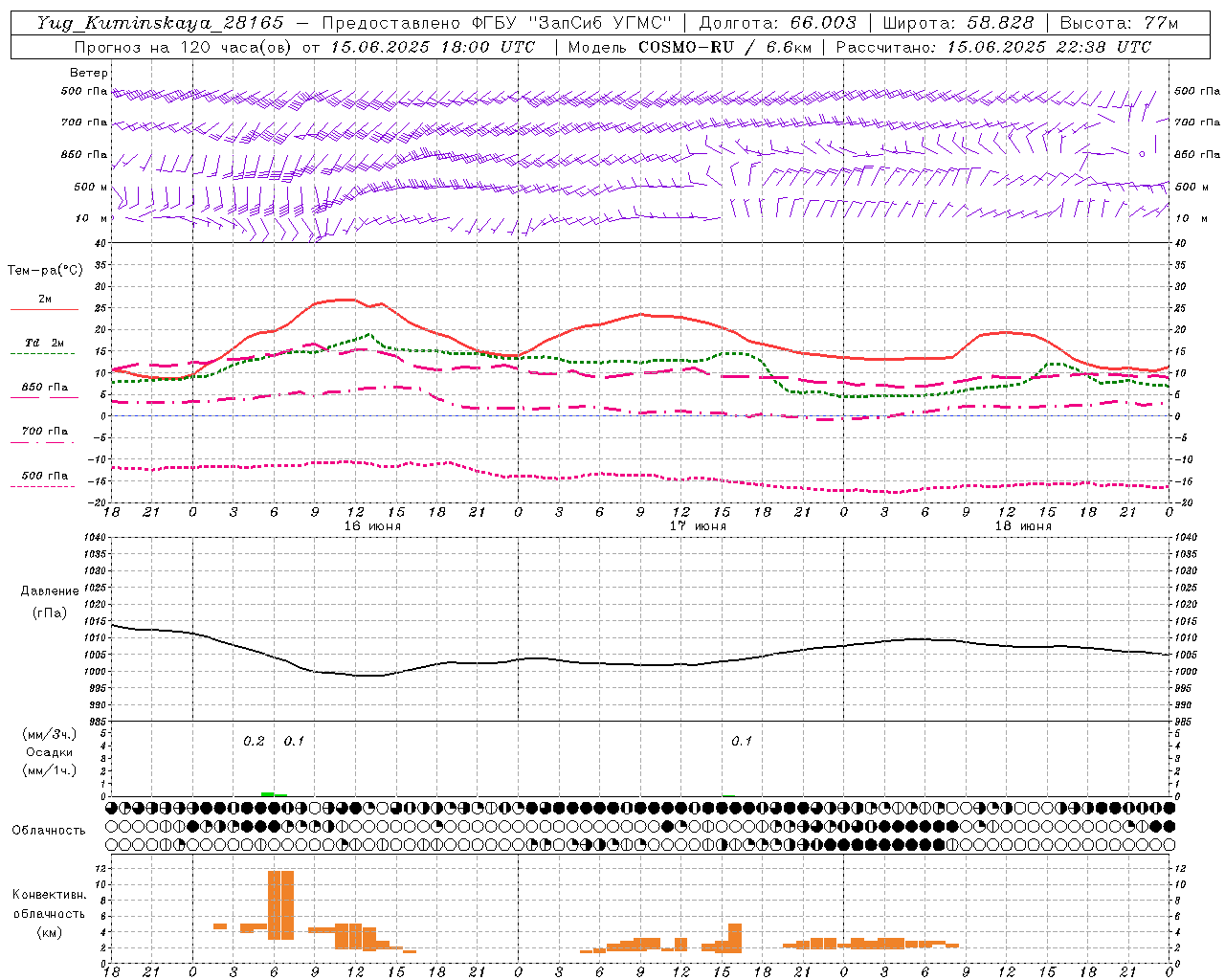Click the 16 июня date label
Viewport: 1225px width, 980px height.
(x=372, y=525)
